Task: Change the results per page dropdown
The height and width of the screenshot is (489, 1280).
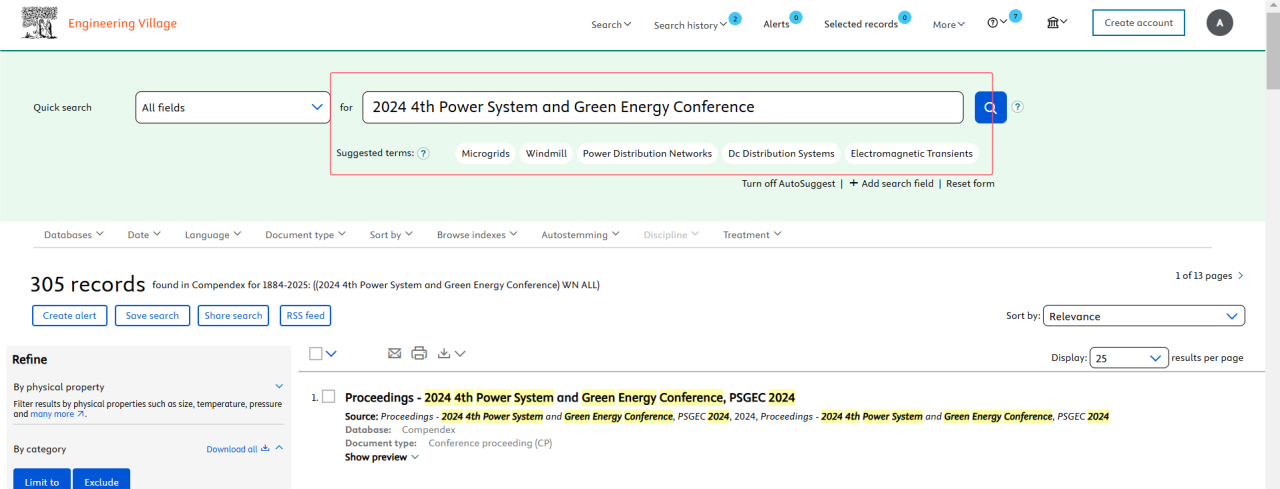Action: (1129, 358)
